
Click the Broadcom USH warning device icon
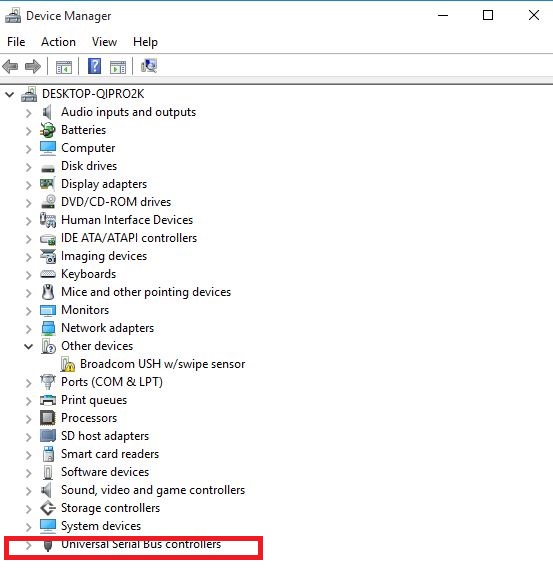[x=67, y=364]
